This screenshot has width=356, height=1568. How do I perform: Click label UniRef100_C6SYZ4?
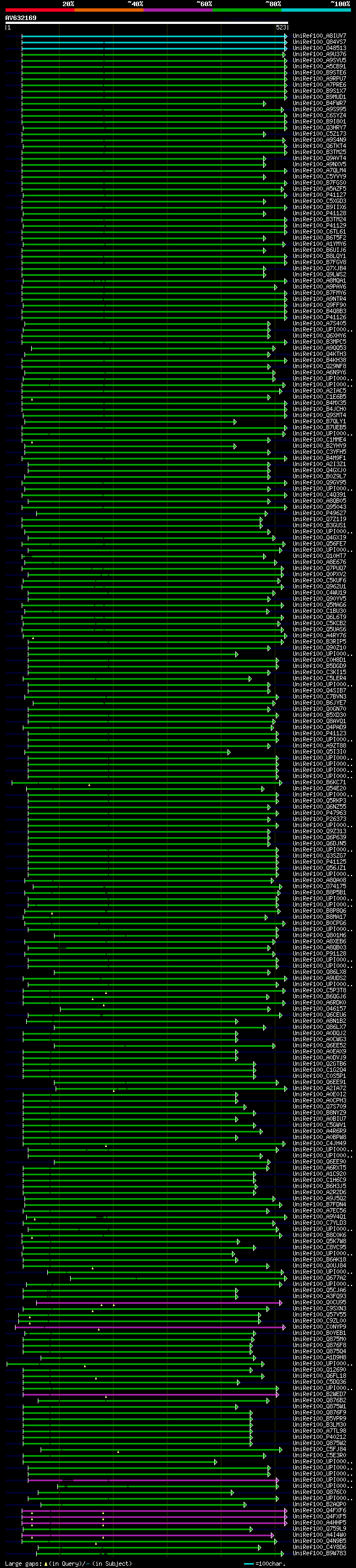click(319, 116)
